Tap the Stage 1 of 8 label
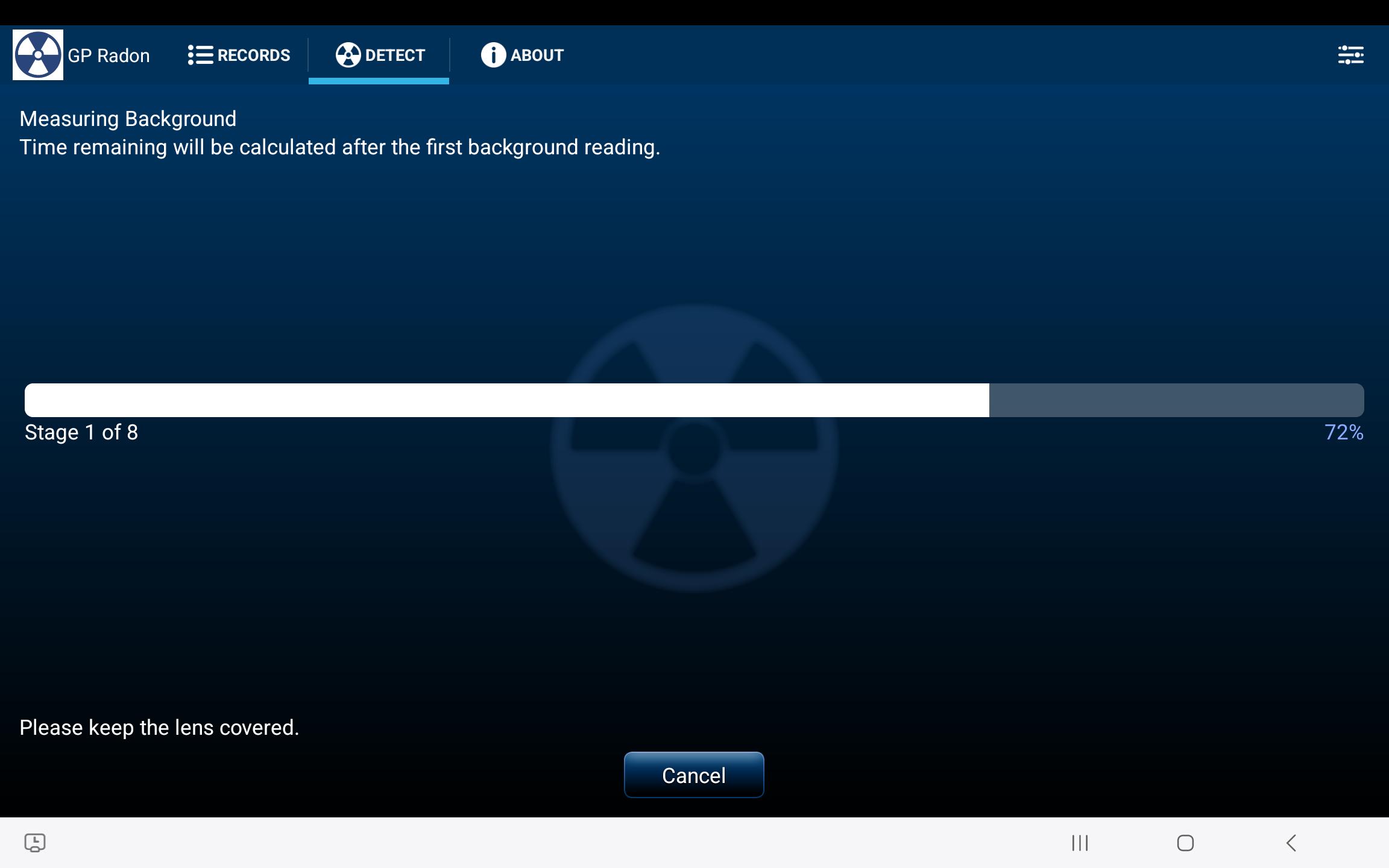1389x868 pixels. click(81, 432)
